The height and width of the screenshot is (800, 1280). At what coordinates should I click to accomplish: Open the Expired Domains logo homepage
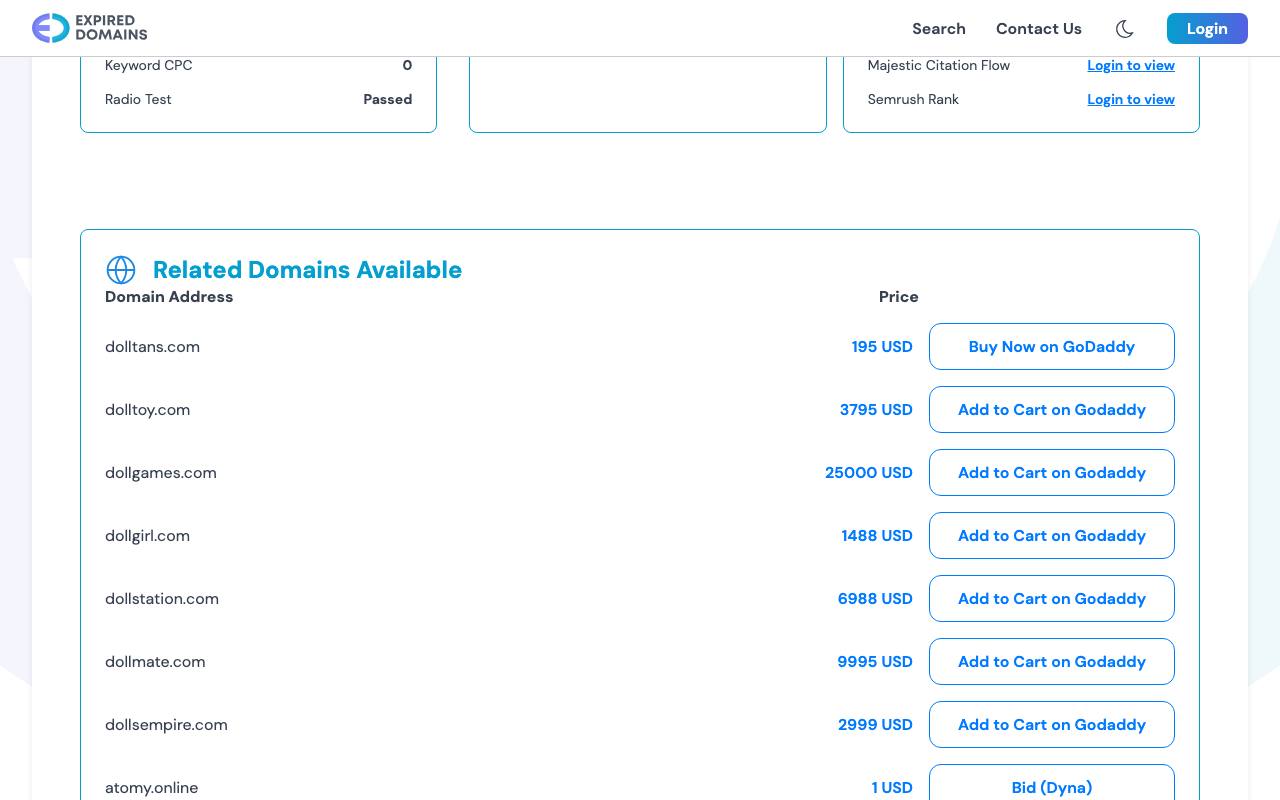[90, 28]
